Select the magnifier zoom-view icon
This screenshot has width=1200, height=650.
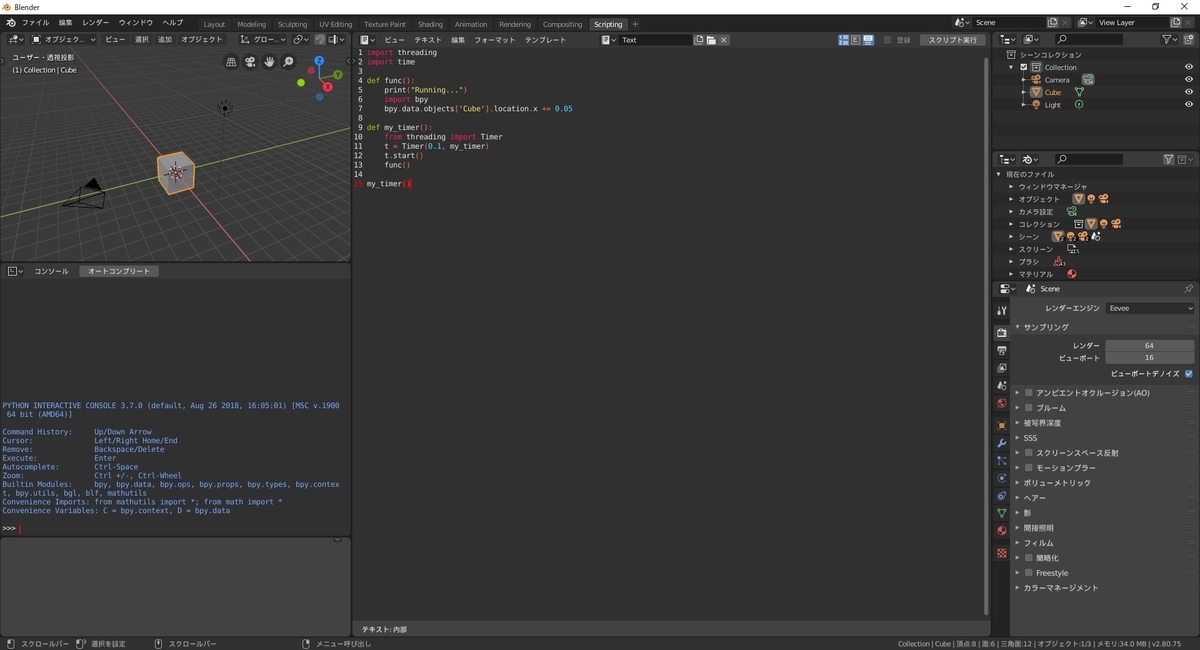tap(289, 62)
